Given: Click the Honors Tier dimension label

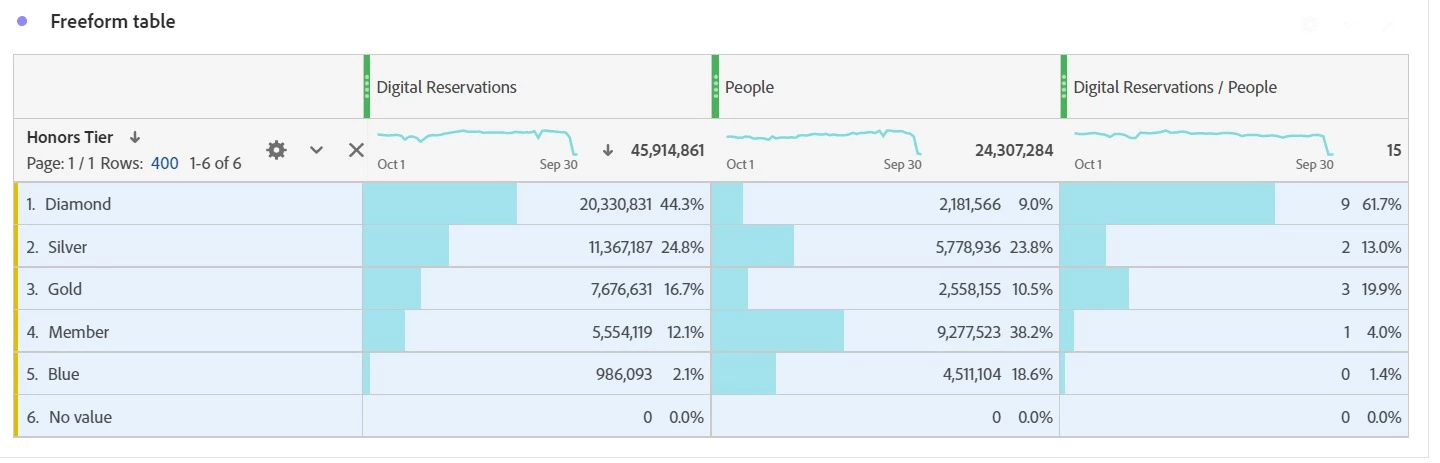Looking at the screenshot, I should [70, 137].
